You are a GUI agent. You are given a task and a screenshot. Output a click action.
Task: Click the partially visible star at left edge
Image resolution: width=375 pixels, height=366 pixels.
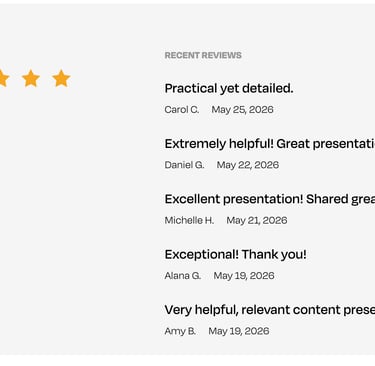coord(4,78)
